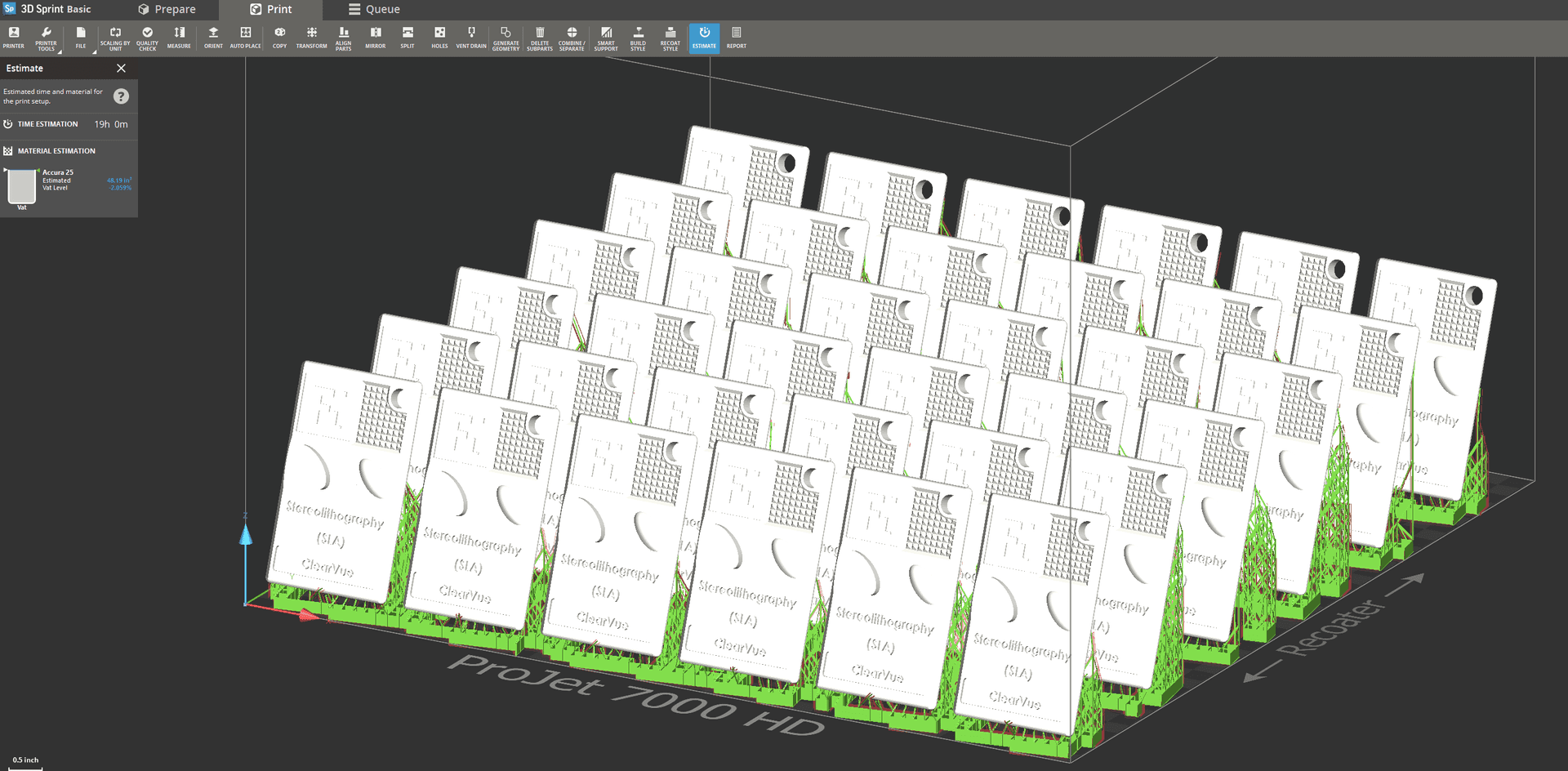1568x771 pixels.
Task: Open the Recoat Style tool
Action: point(670,38)
